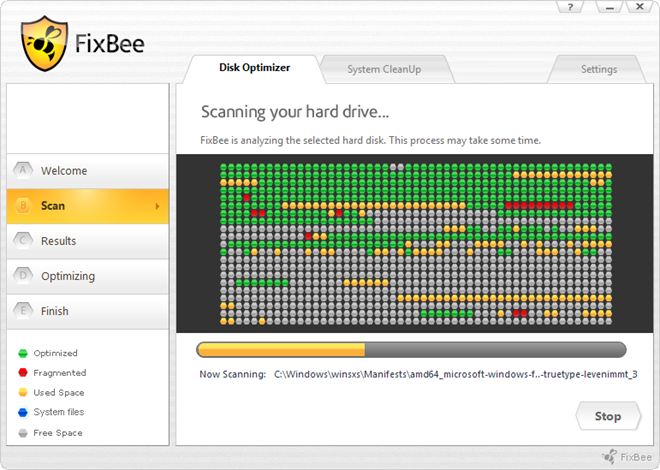The image size is (660, 470).
Task: Click the 'Used Space' legend label
Action: pyautogui.click(x=59, y=393)
